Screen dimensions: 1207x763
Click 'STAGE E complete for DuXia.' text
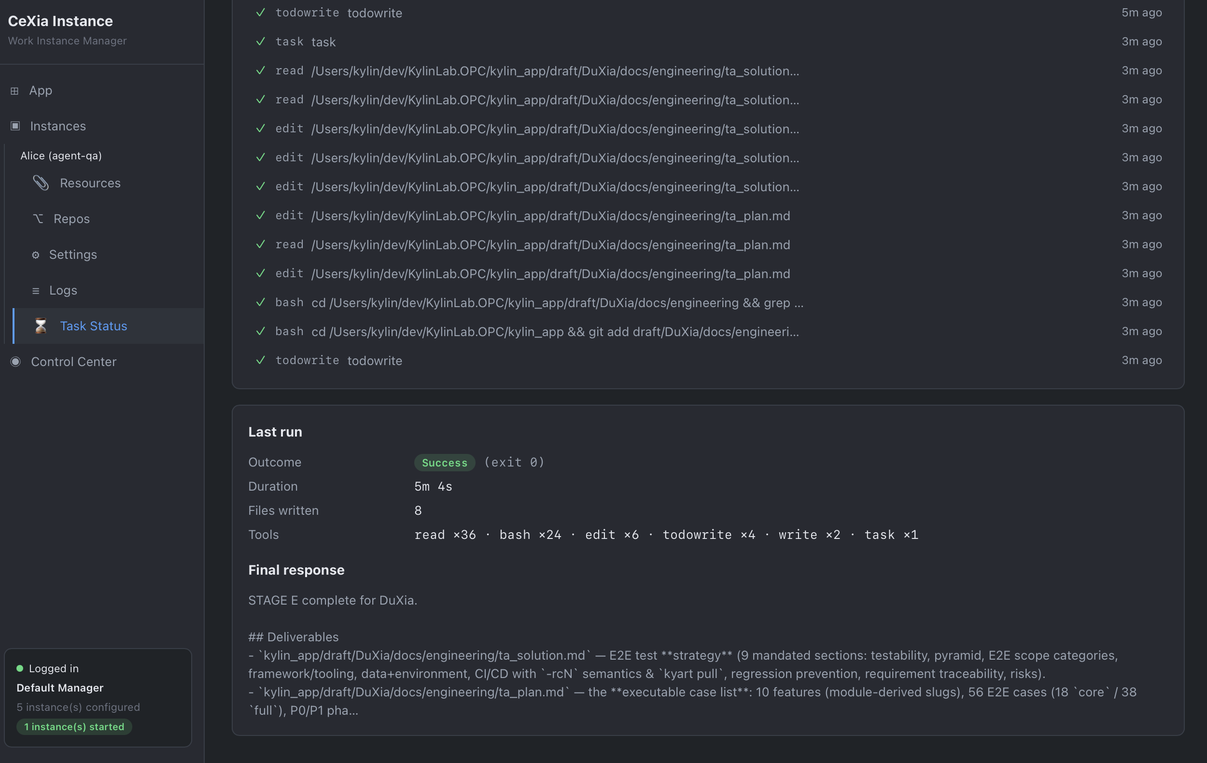[x=333, y=601]
